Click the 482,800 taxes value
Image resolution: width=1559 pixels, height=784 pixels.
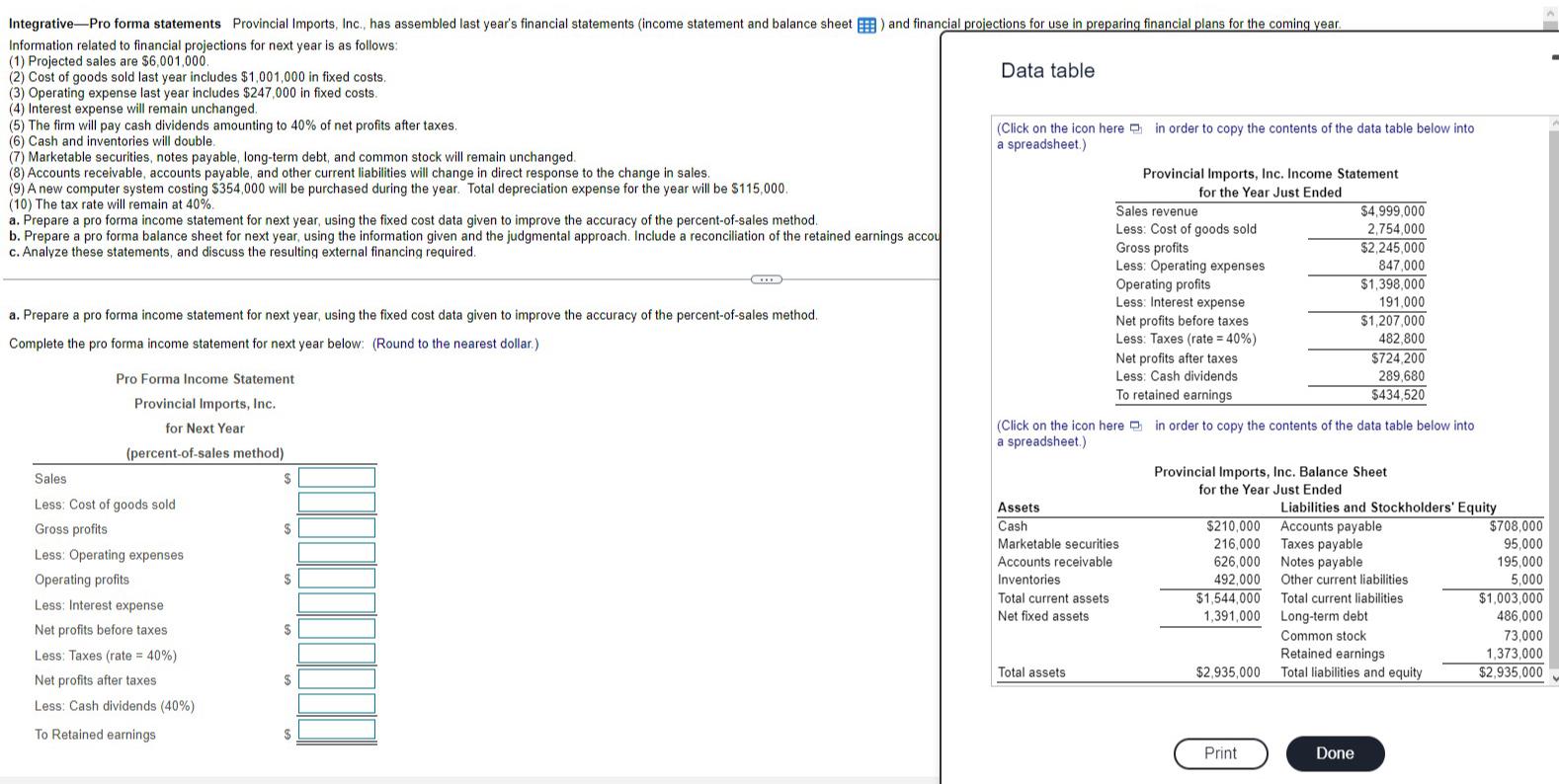1402,339
